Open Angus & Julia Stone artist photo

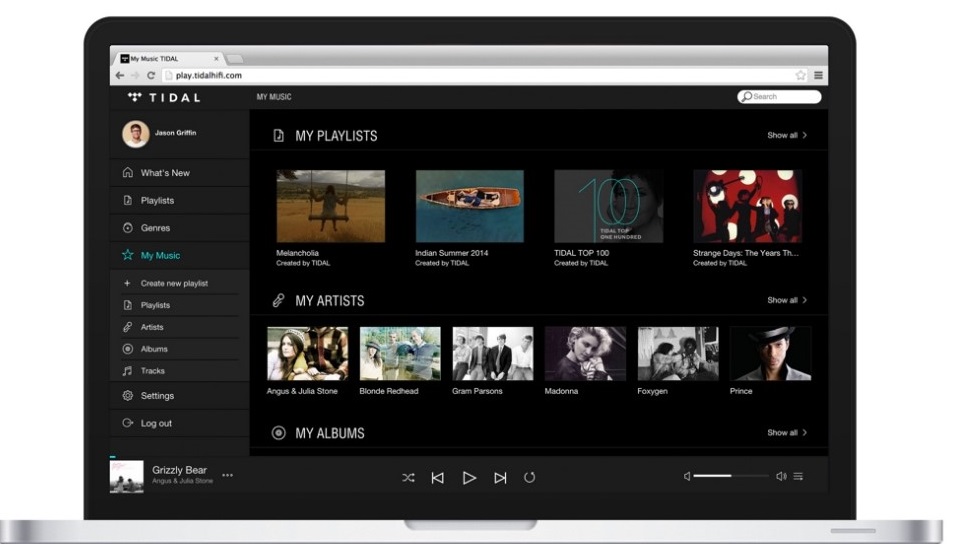click(x=308, y=354)
